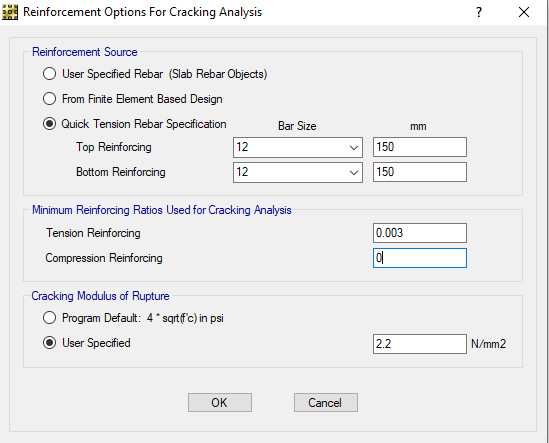Image resolution: width=549 pixels, height=443 pixels.
Task: Click Compression Reinforcing ratio field
Action: point(420,258)
